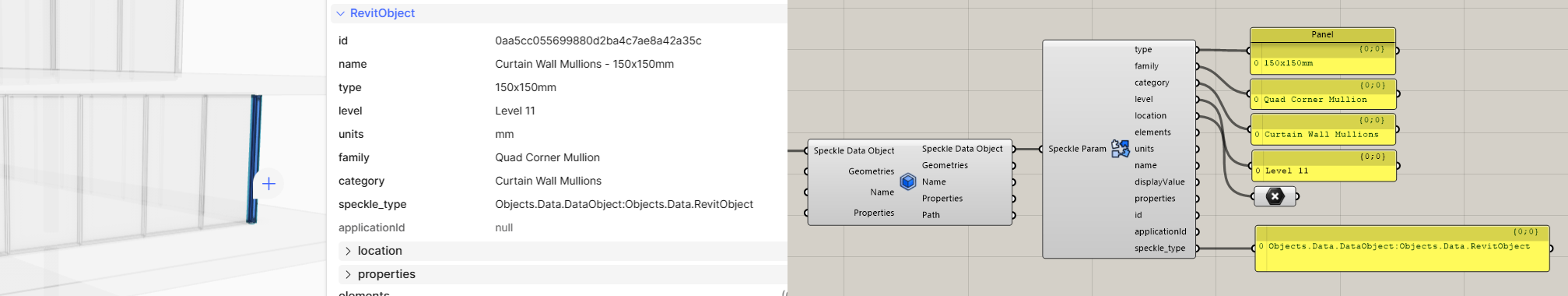Click the Speckle Param component icon
Viewport: 1568px width, 296px height.
point(1120,148)
